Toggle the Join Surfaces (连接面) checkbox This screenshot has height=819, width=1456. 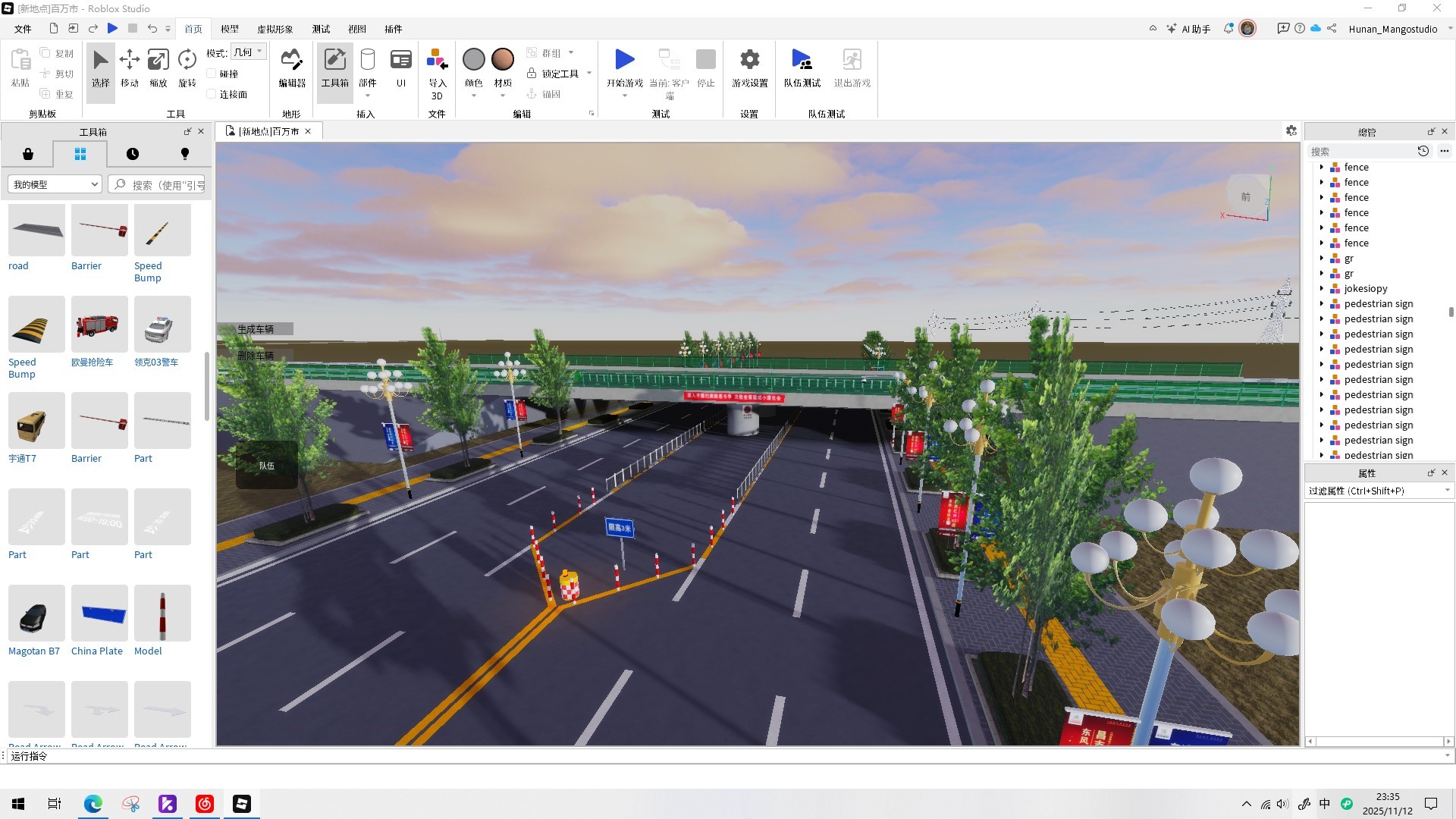(212, 94)
